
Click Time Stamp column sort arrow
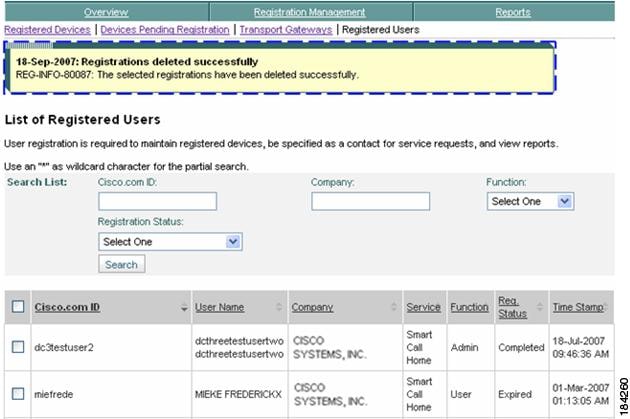[x=610, y=308]
